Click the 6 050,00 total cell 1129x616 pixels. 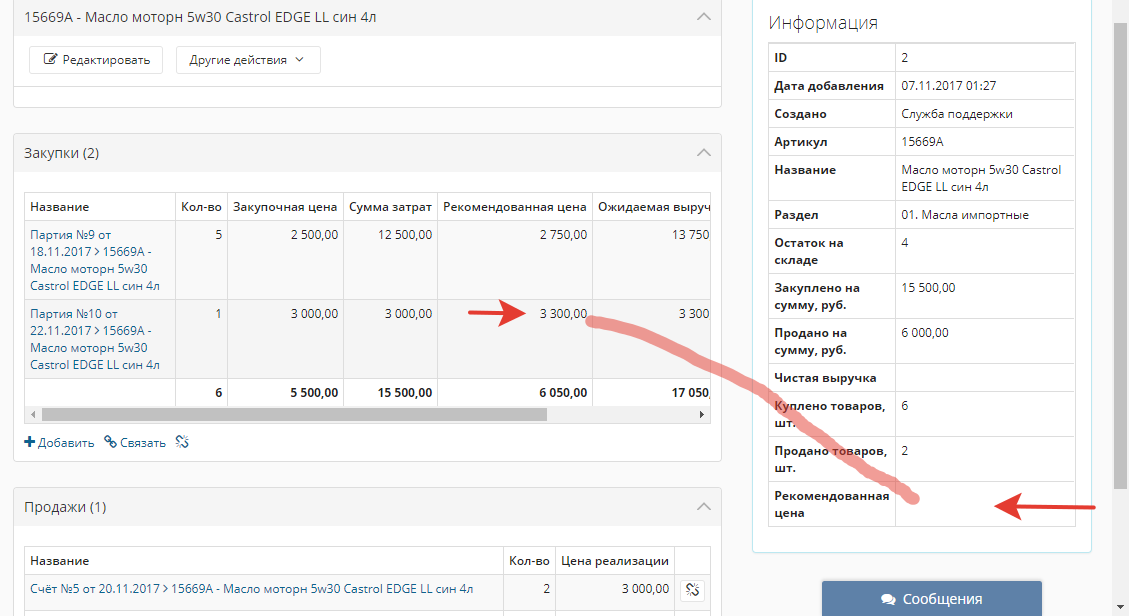(x=515, y=393)
